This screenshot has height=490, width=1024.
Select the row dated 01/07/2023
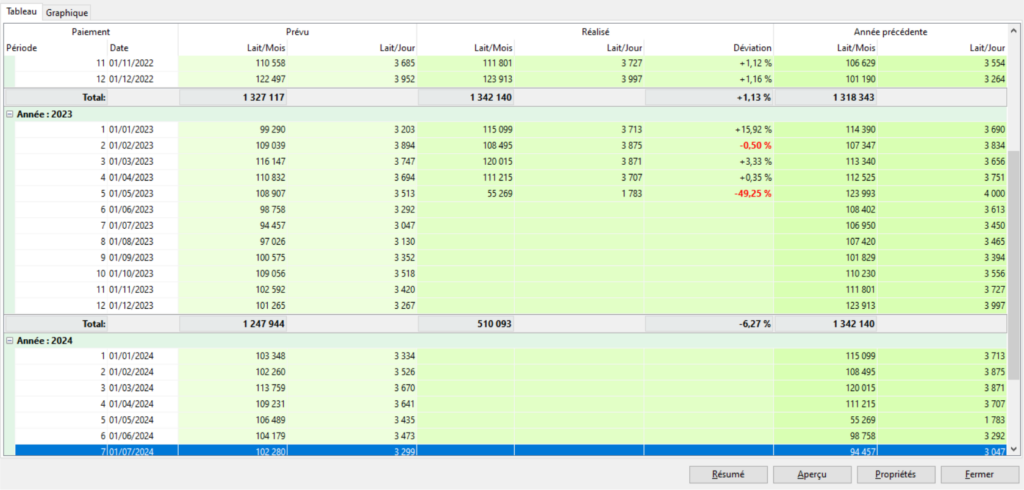click(505, 225)
